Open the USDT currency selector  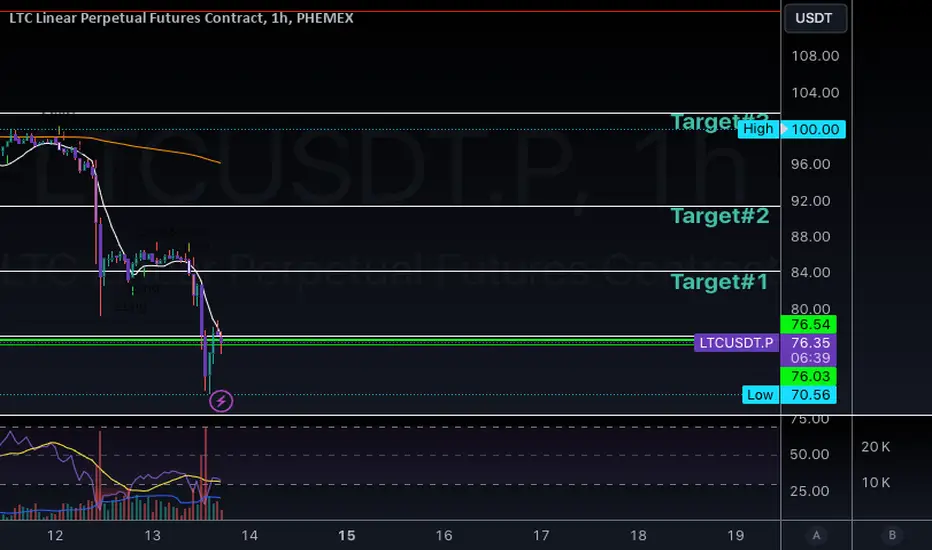coord(816,18)
